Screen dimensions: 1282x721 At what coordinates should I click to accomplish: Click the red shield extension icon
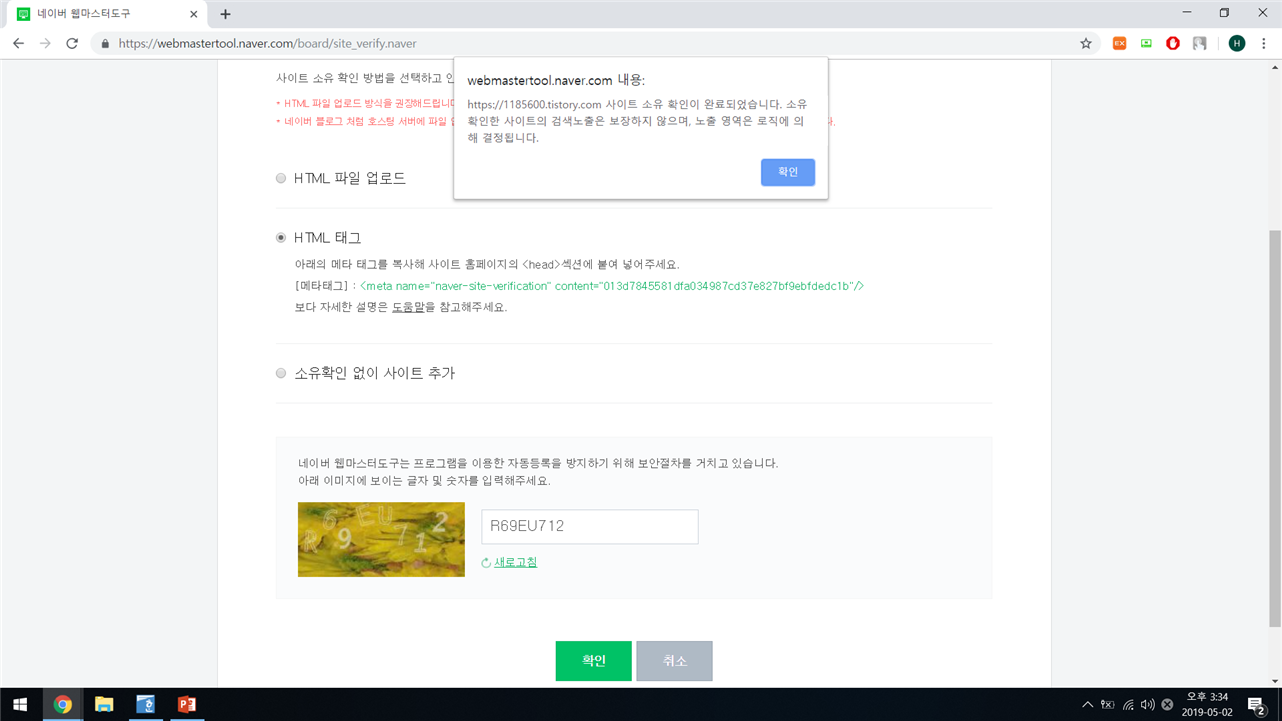pyautogui.click(x=1173, y=44)
